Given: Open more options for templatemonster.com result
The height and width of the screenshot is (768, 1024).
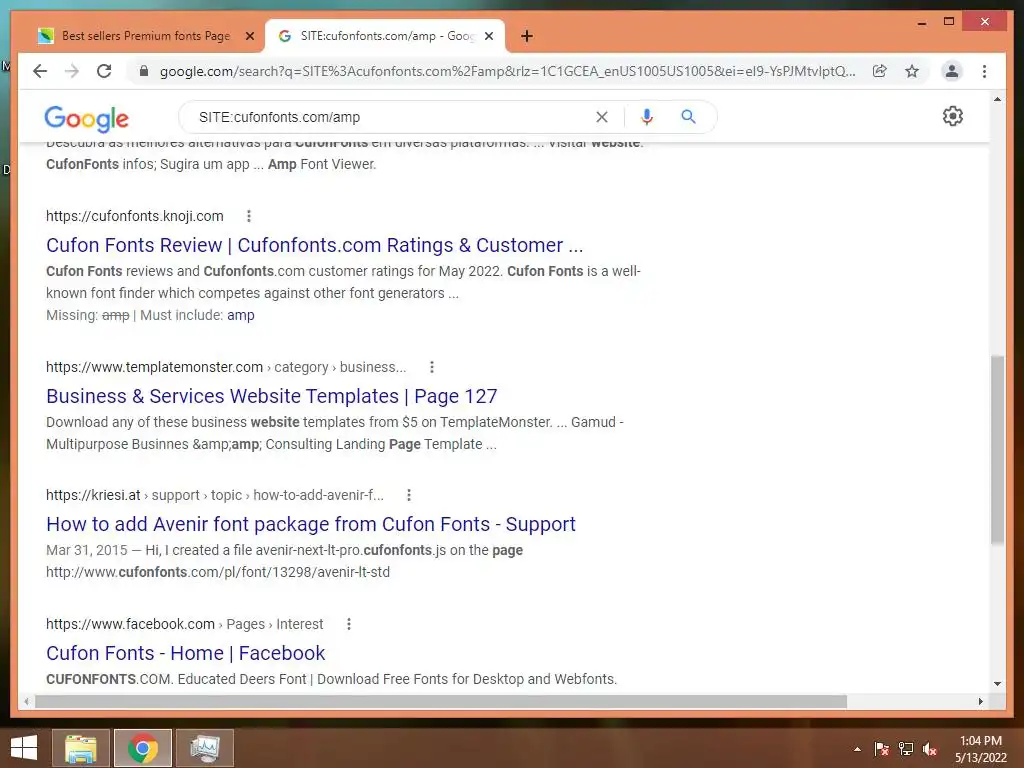Looking at the screenshot, I should coord(431,367).
